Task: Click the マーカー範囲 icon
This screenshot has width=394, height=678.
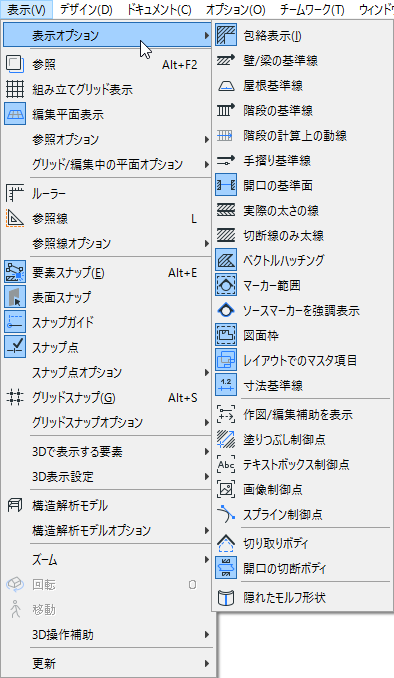Action: [226, 285]
